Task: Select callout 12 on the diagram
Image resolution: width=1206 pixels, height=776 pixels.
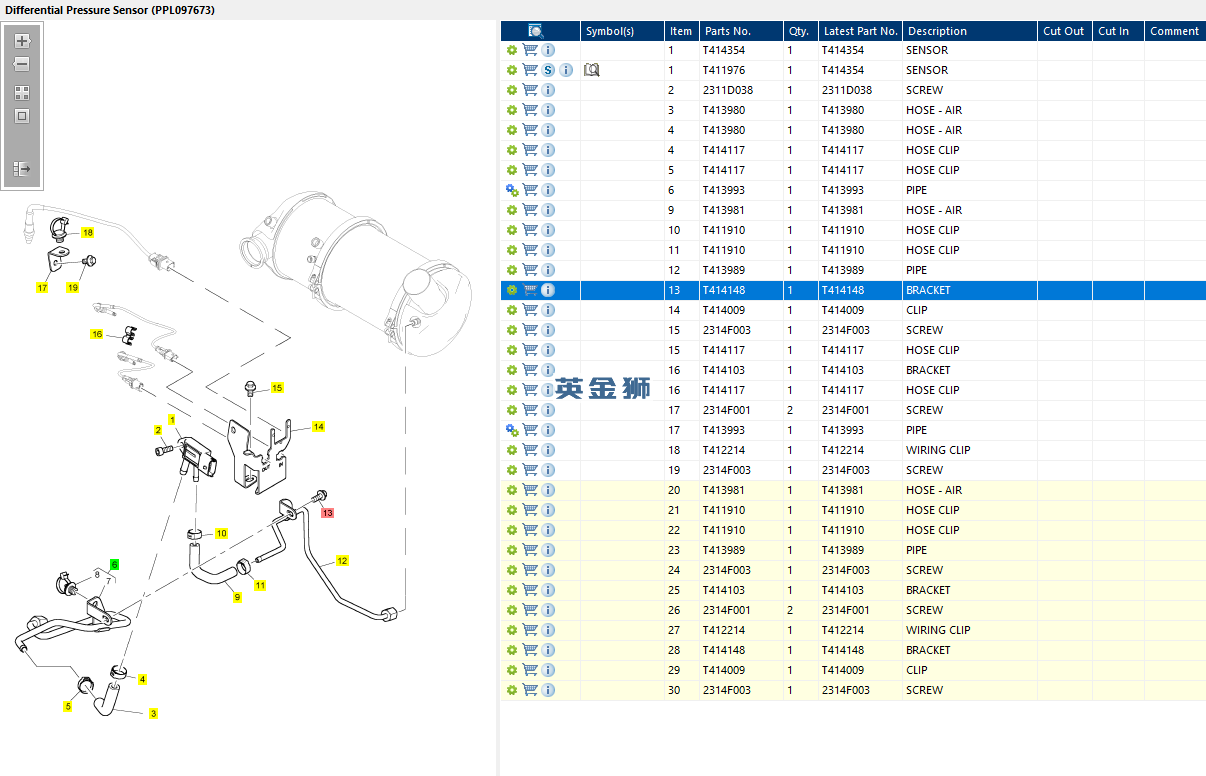Action: pos(342,561)
